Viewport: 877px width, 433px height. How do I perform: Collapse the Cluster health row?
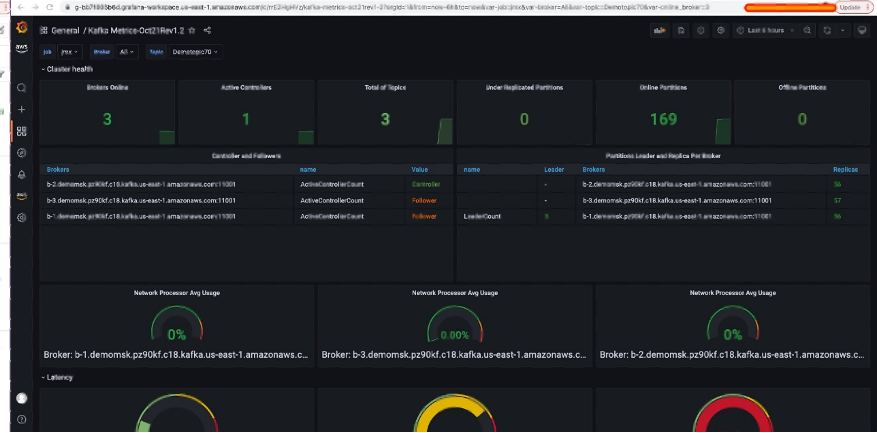pyautogui.click(x=67, y=69)
